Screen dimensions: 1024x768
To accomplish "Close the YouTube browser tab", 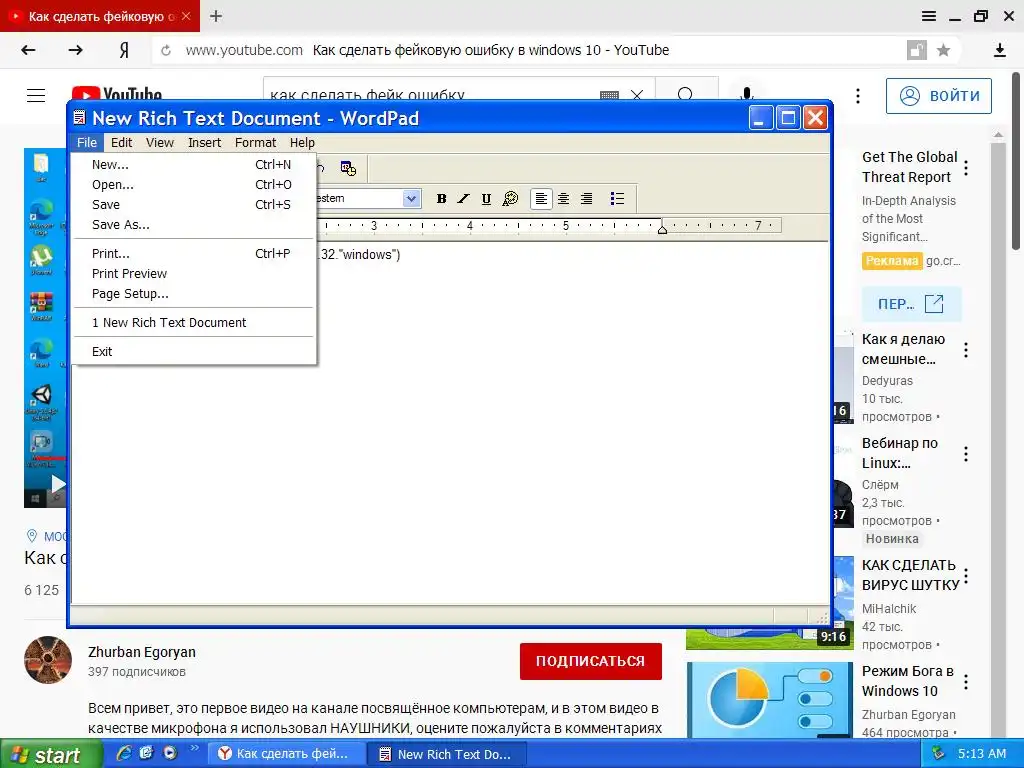I will [x=186, y=16].
